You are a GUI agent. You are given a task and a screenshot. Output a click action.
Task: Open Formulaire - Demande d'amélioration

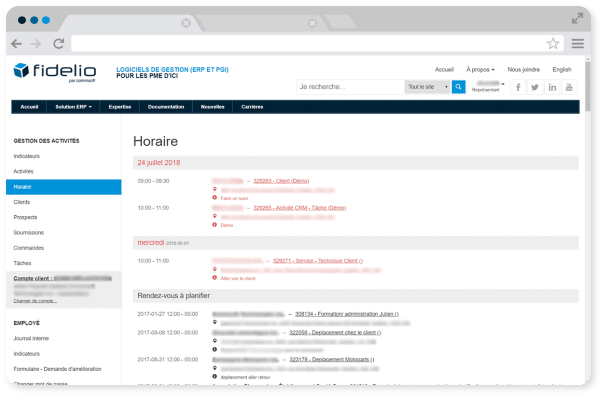pos(57,369)
